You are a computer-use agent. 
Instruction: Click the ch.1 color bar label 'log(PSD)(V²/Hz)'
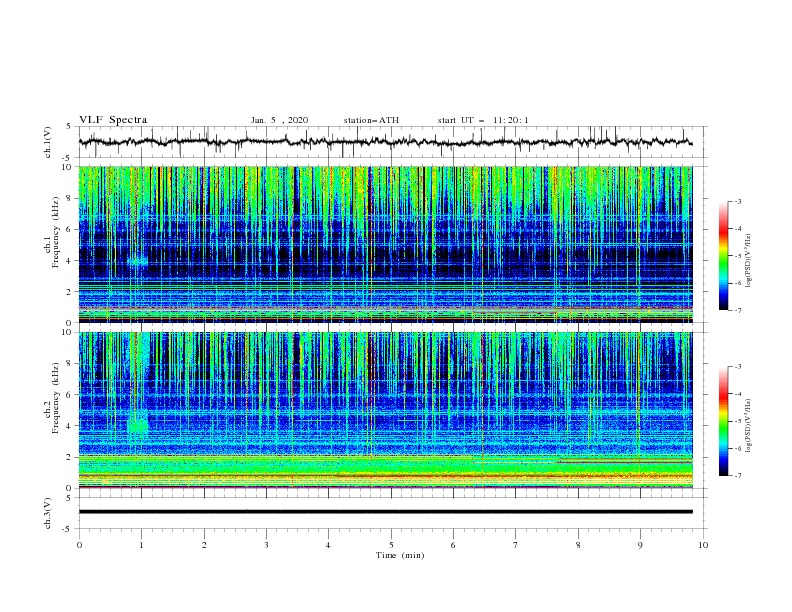click(748, 261)
